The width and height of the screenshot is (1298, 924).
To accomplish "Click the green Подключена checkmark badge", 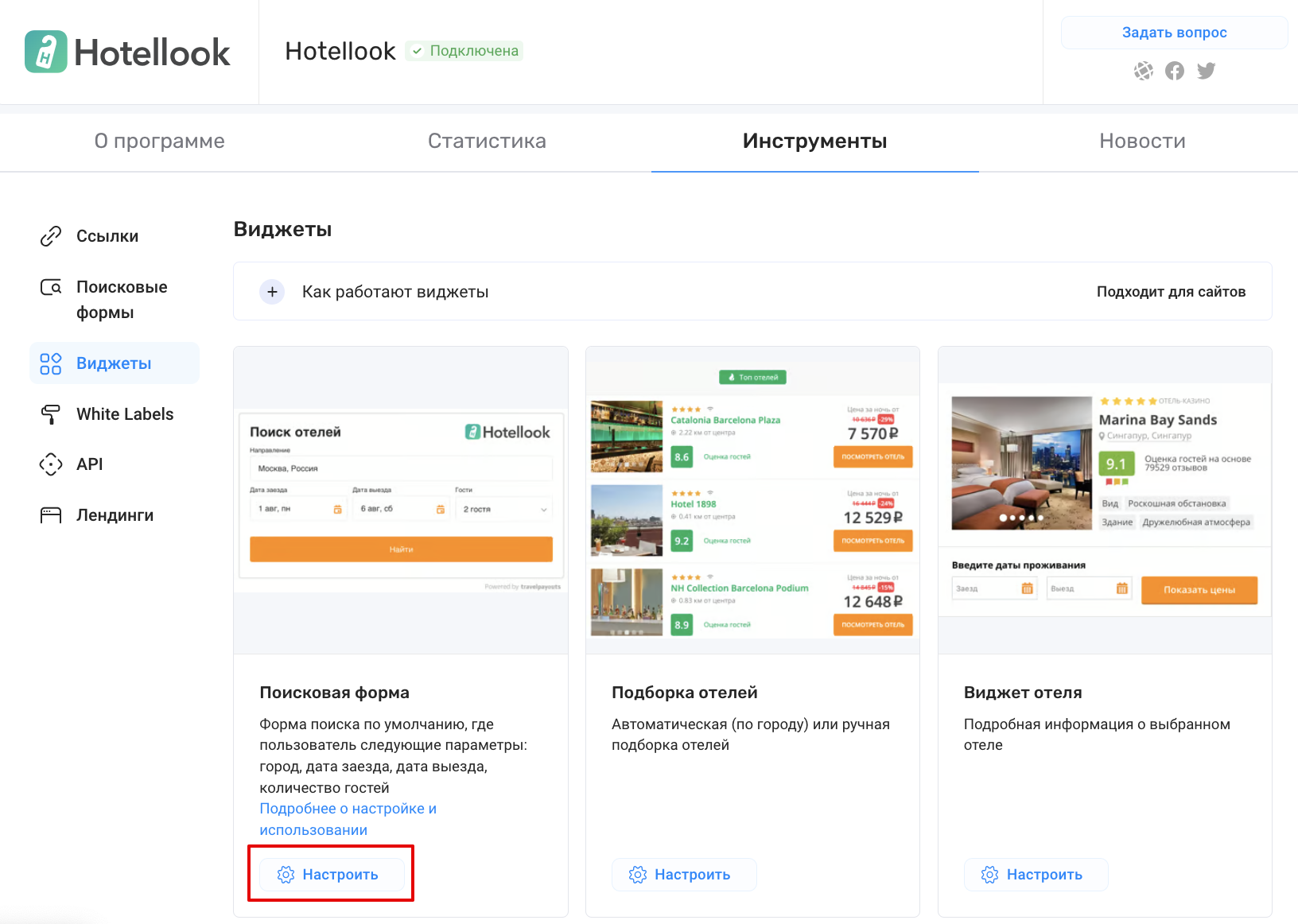I will click(464, 51).
